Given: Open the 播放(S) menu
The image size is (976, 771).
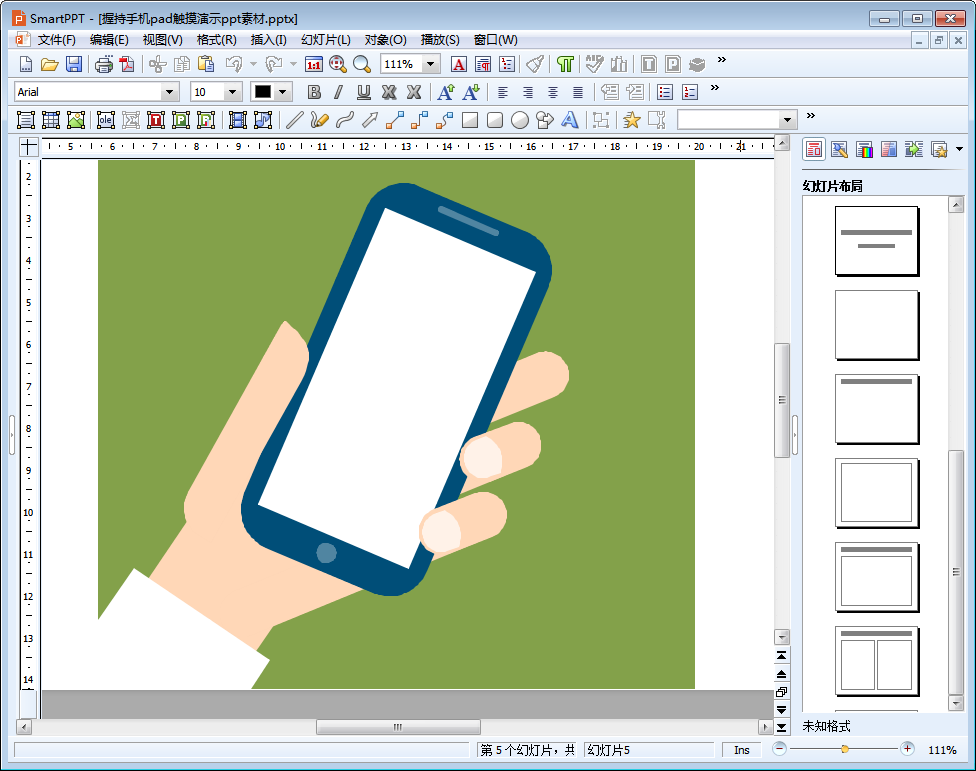Looking at the screenshot, I should tap(440, 40).
